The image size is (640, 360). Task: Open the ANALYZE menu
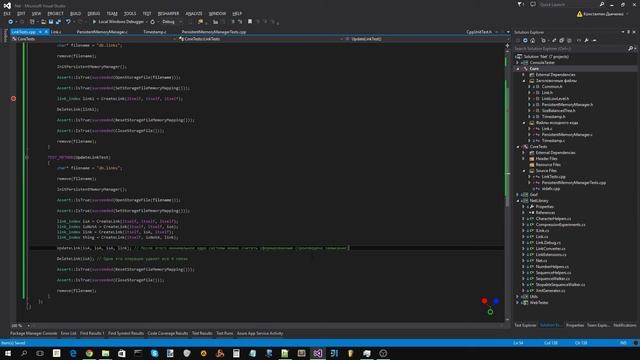(194, 13)
